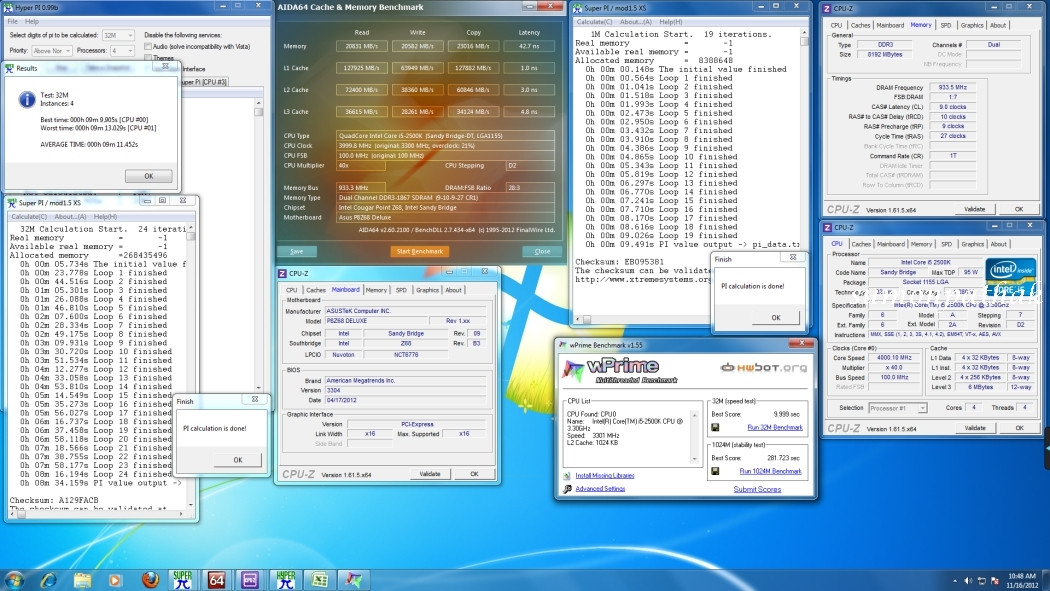
Task: Open the Processor #1 selection dropdown in CPU-Z
Action: [897, 408]
